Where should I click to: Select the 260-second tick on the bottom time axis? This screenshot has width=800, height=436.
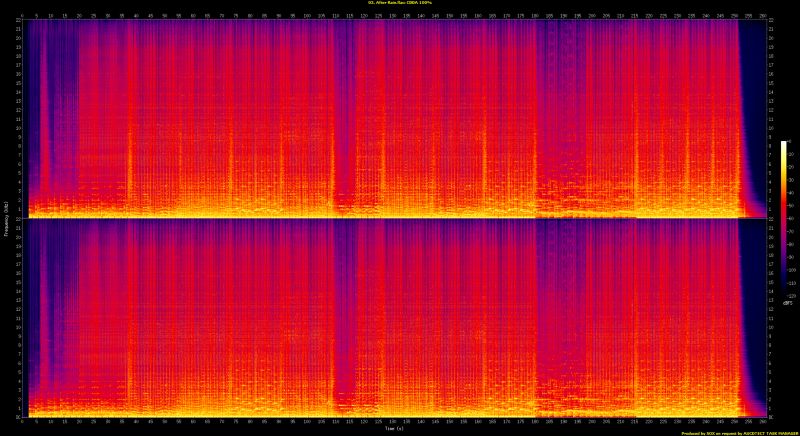[763, 421]
